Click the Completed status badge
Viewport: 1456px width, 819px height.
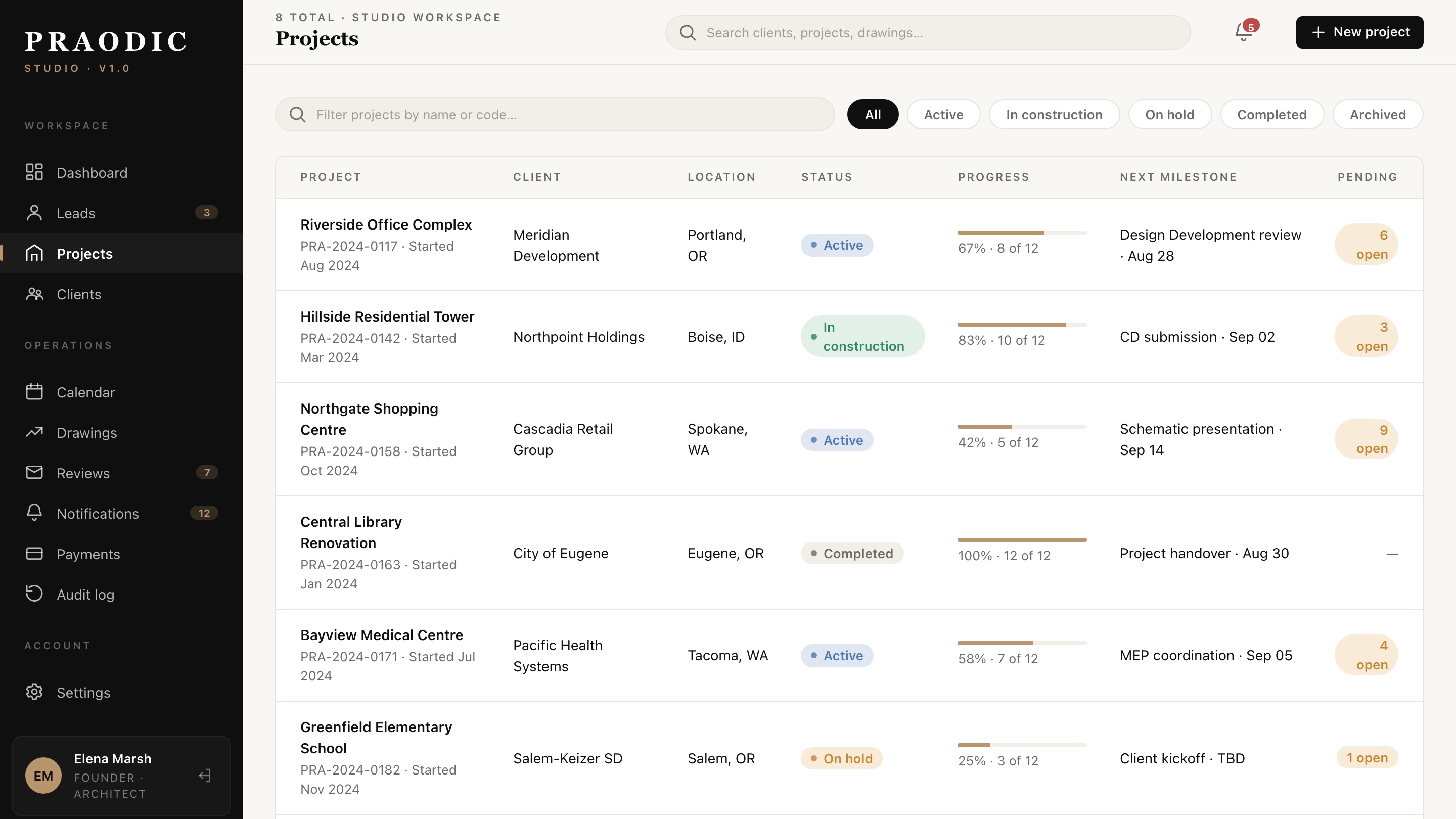coord(852,553)
